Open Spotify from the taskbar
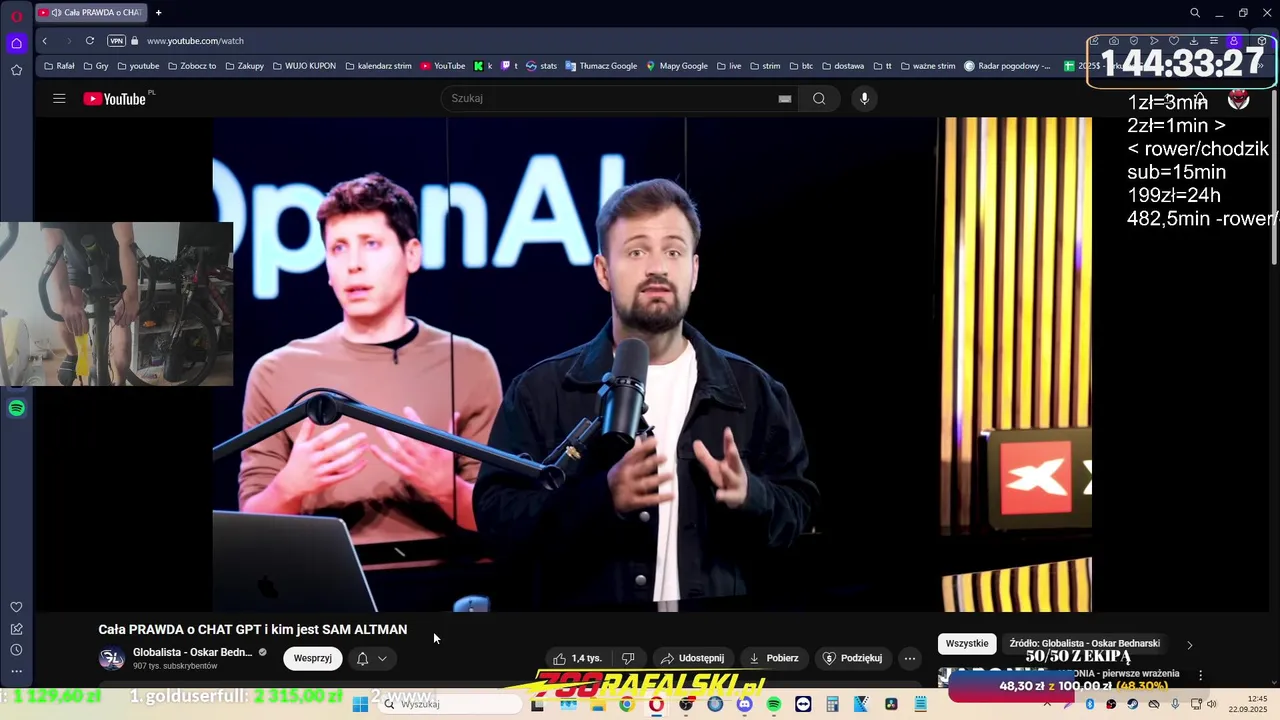The width and height of the screenshot is (1280, 720). point(774,704)
